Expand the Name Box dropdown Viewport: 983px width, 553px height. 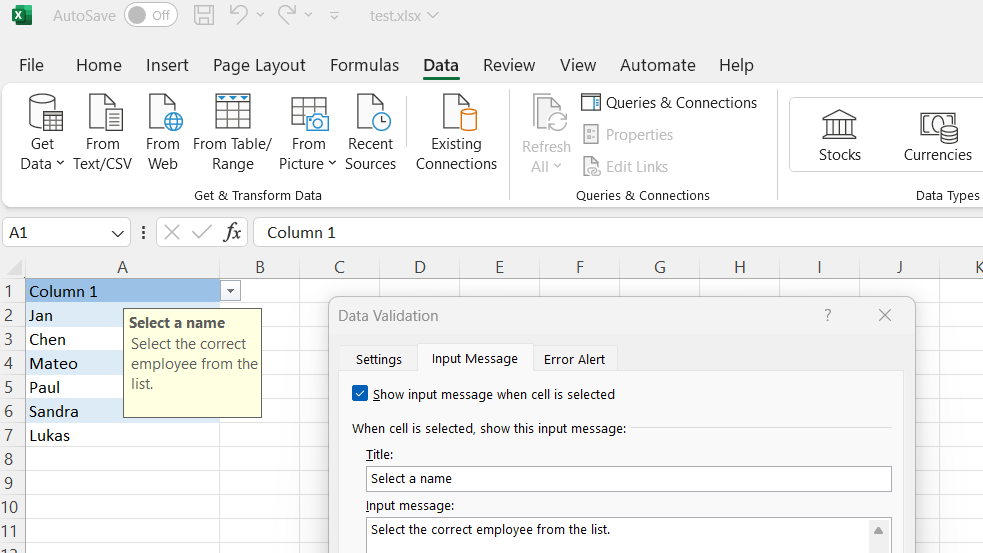point(119,233)
